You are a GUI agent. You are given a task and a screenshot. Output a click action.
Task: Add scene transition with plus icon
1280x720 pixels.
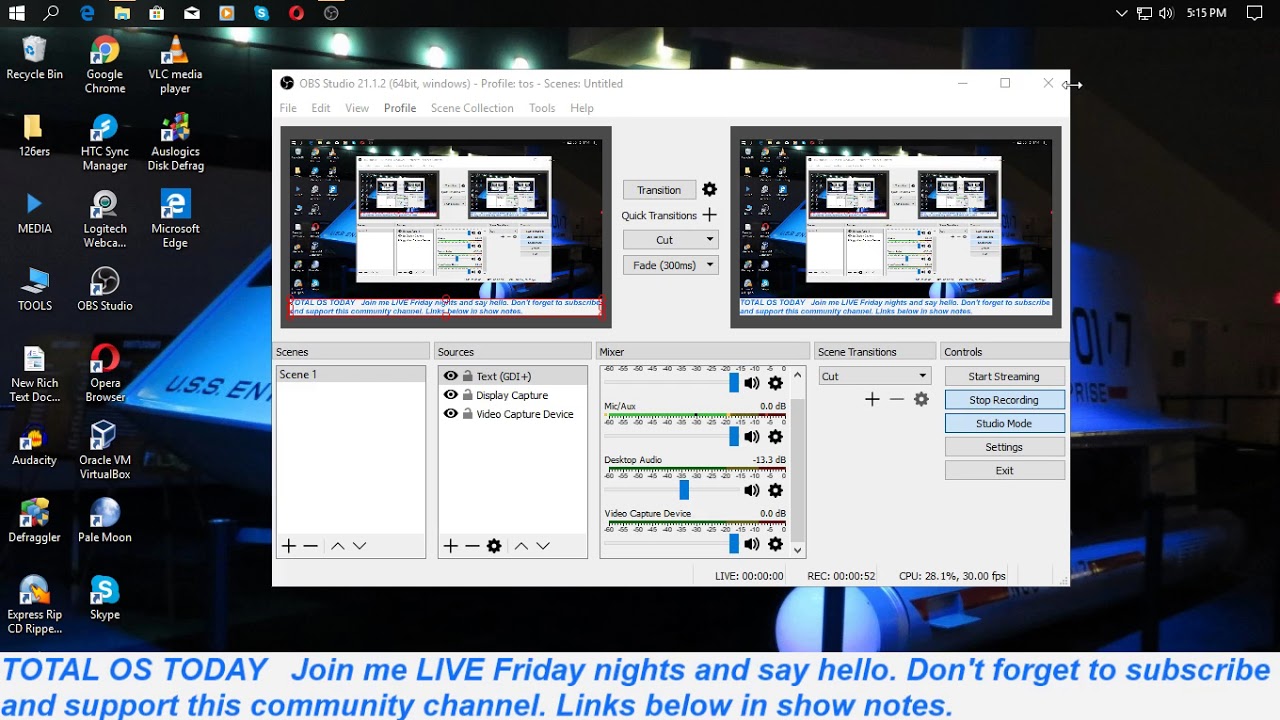click(872, 399)
